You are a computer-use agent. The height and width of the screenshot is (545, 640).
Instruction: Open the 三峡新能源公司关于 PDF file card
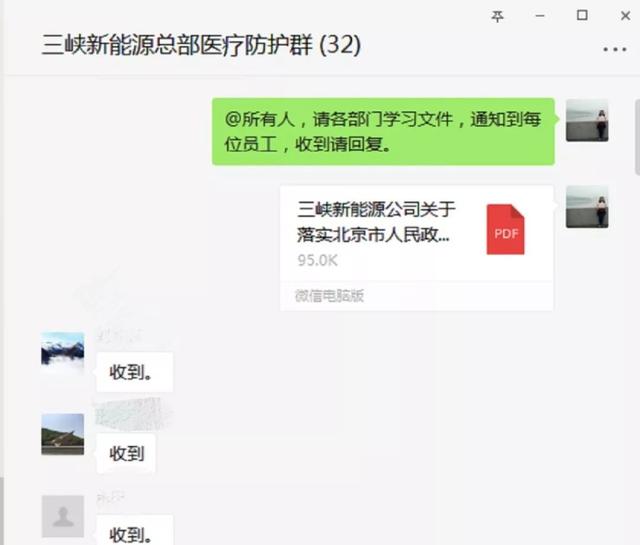(x=417, y=248)
